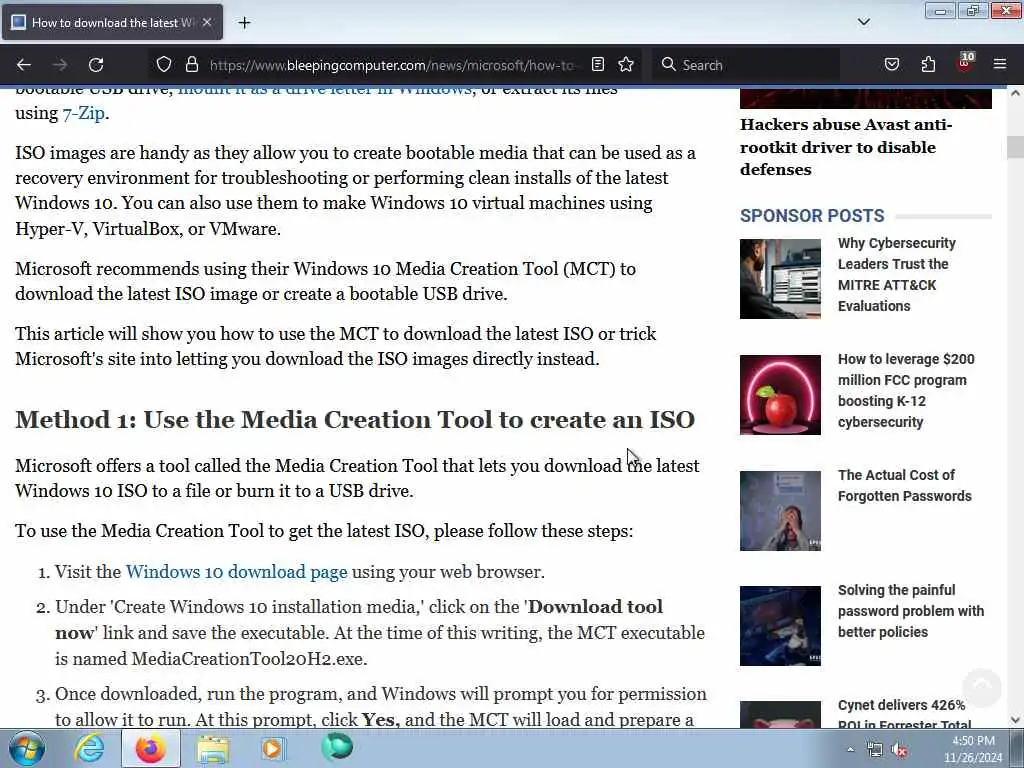Toggle reader view in address bar
The height and width of the screenshot is (768, 1024).
(598, 65)
